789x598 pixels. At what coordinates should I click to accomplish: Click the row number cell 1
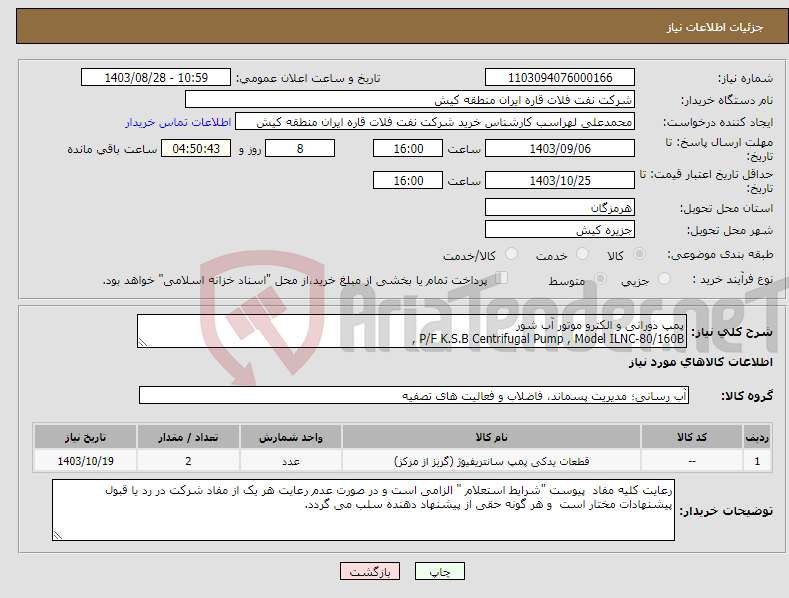[x=757, y=461]
